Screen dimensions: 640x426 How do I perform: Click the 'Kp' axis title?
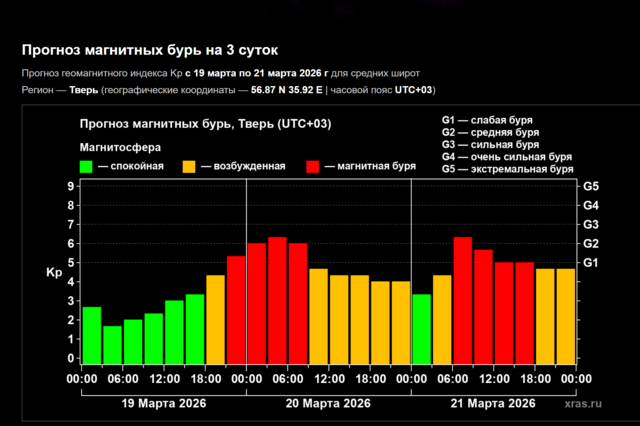[x=54, y=273]
